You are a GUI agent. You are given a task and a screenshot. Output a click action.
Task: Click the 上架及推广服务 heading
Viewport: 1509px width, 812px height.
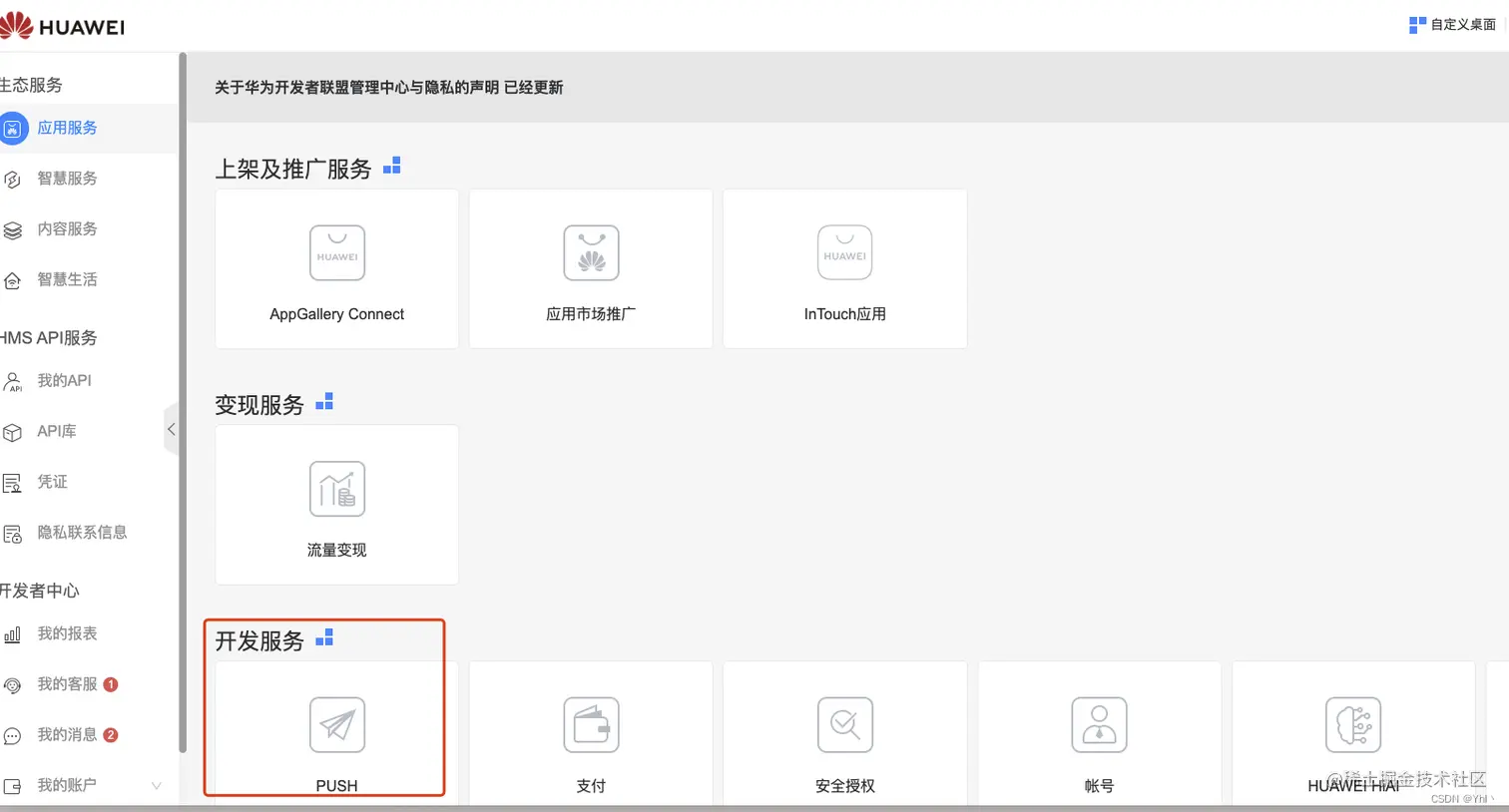[293, 169]
